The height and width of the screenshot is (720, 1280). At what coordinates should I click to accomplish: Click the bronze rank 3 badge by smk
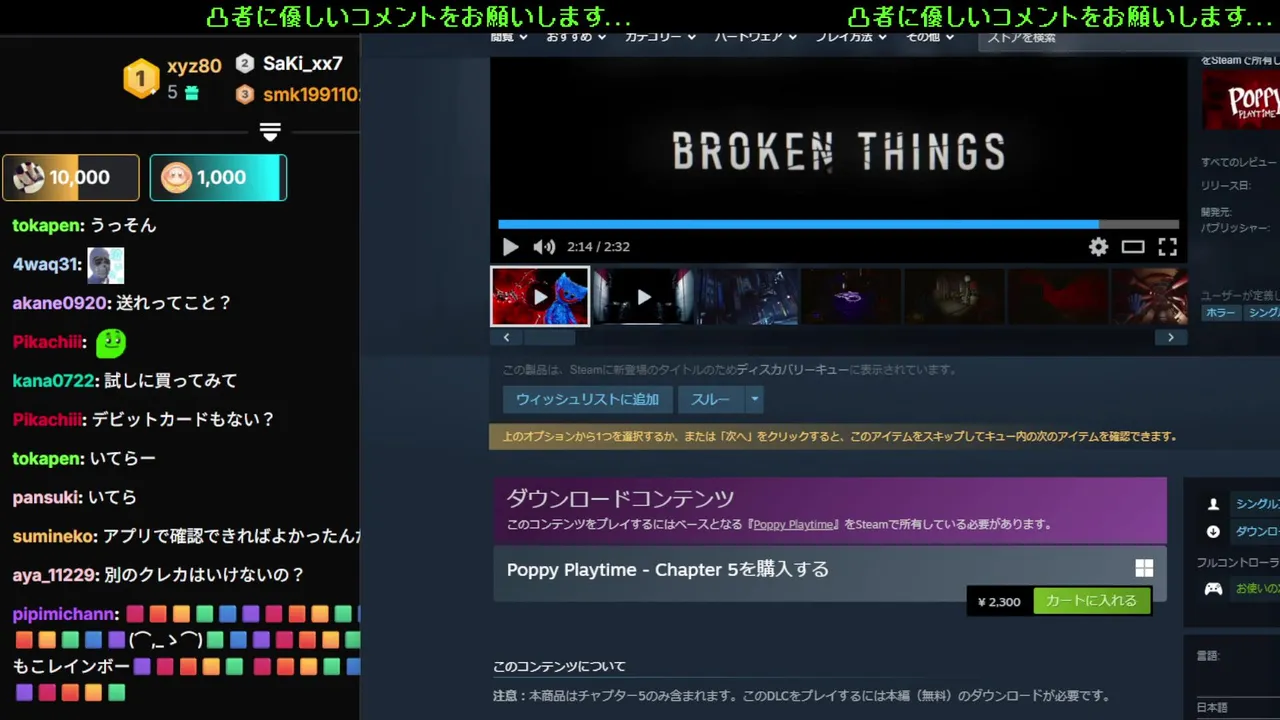pos(245,95)
